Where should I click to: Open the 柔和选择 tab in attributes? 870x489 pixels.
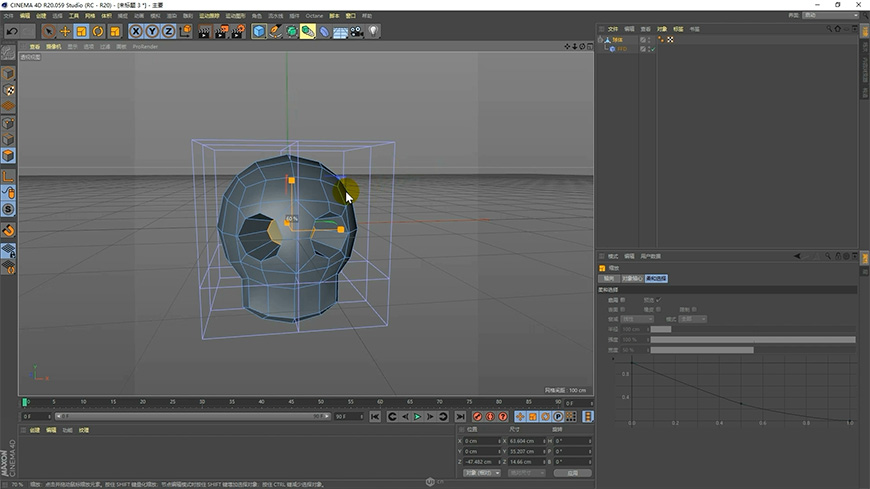click(x=656, y=278)
